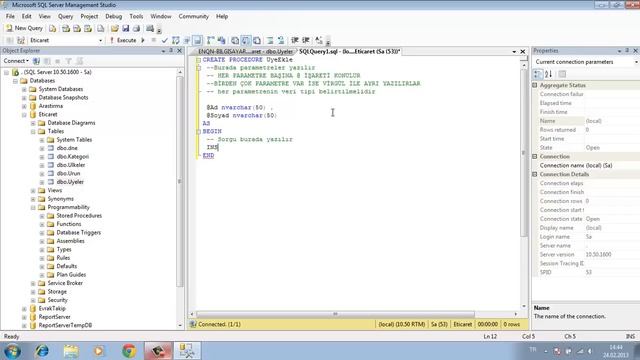
Task: Collapse the Eticaret database node
Action: pos(24,115)
